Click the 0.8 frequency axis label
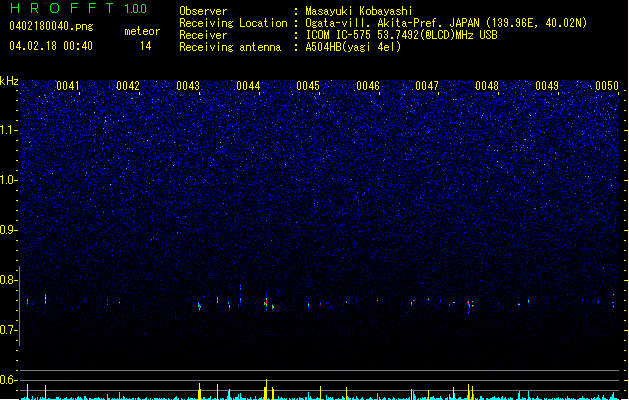Screen dimensions: 629x400 [8, 280]
